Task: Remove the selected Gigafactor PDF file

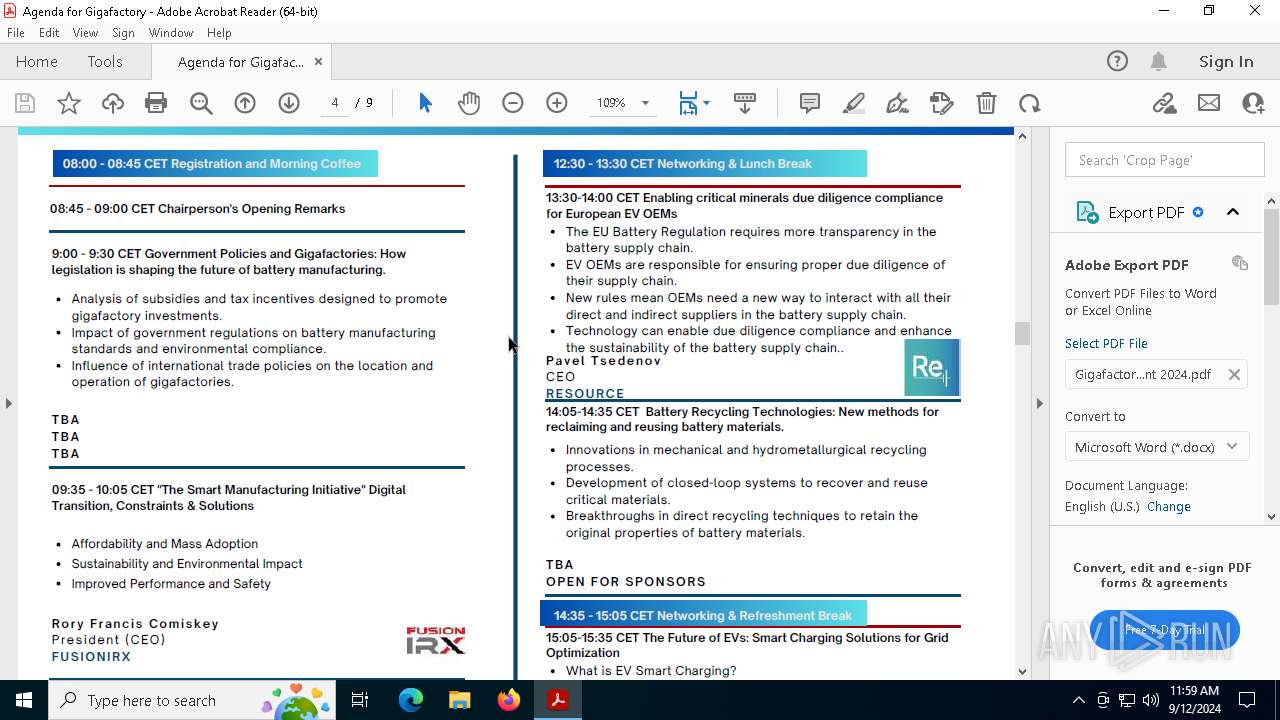Action: 1234,374
